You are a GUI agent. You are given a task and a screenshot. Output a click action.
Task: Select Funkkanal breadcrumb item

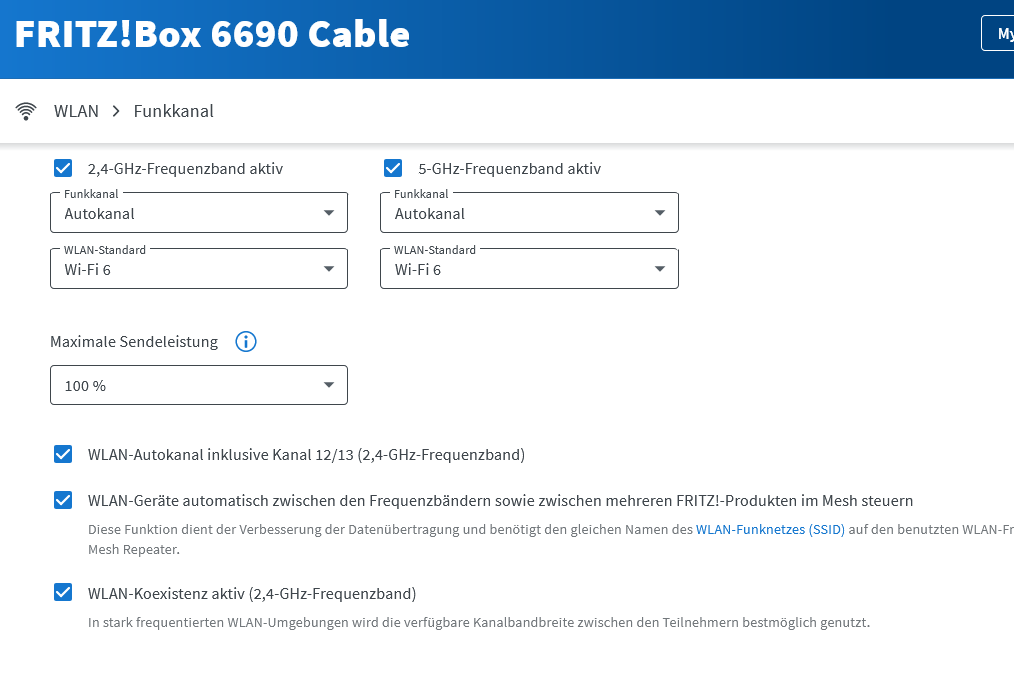point(173,111)
